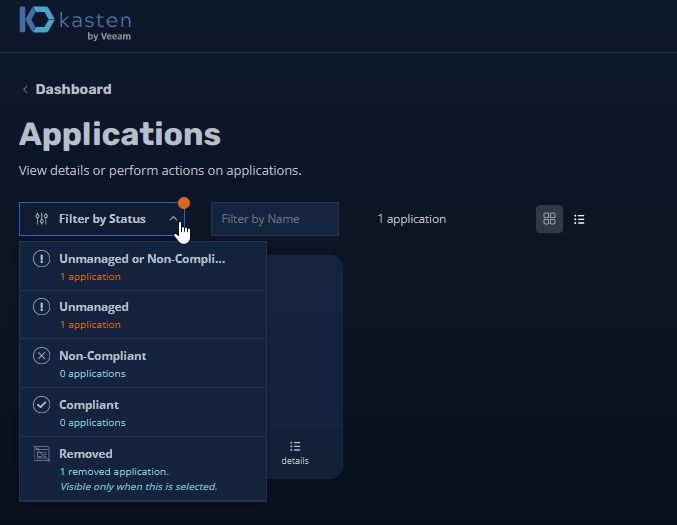Select the Non-Compliant filter label
677x525 pixels.
(x=102, y=356)
